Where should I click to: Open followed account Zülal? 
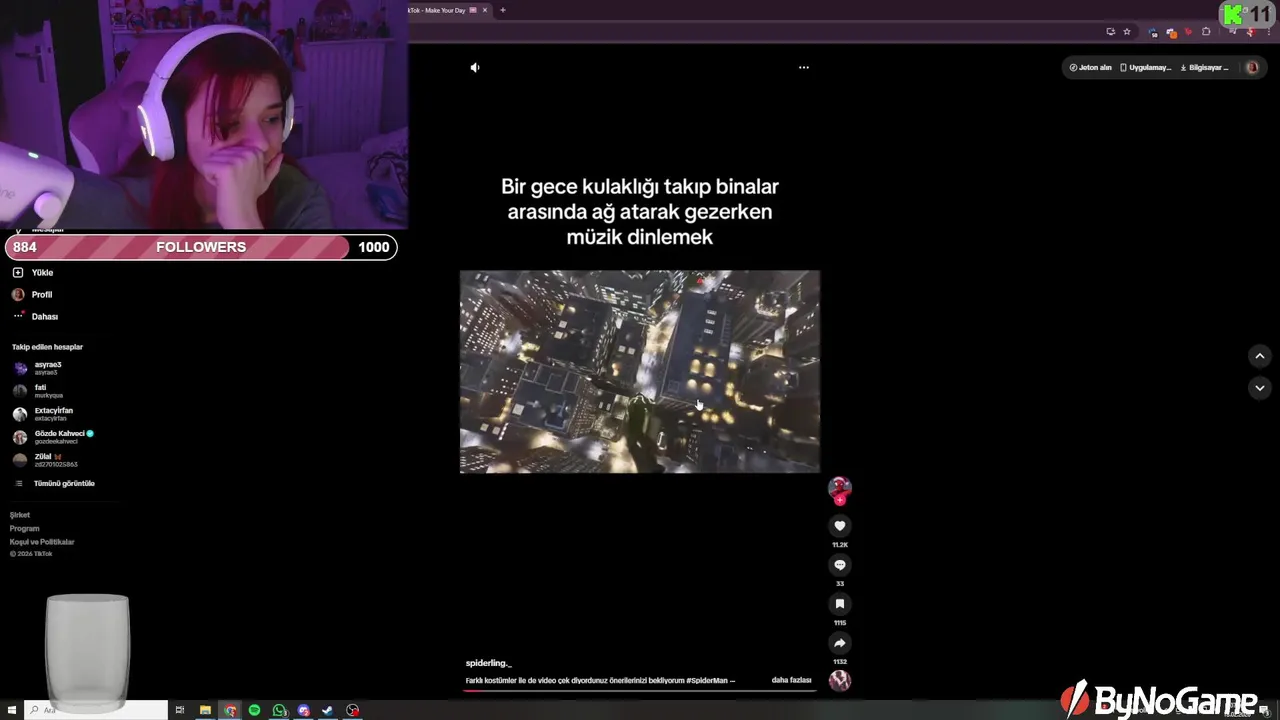coord(45,460)
